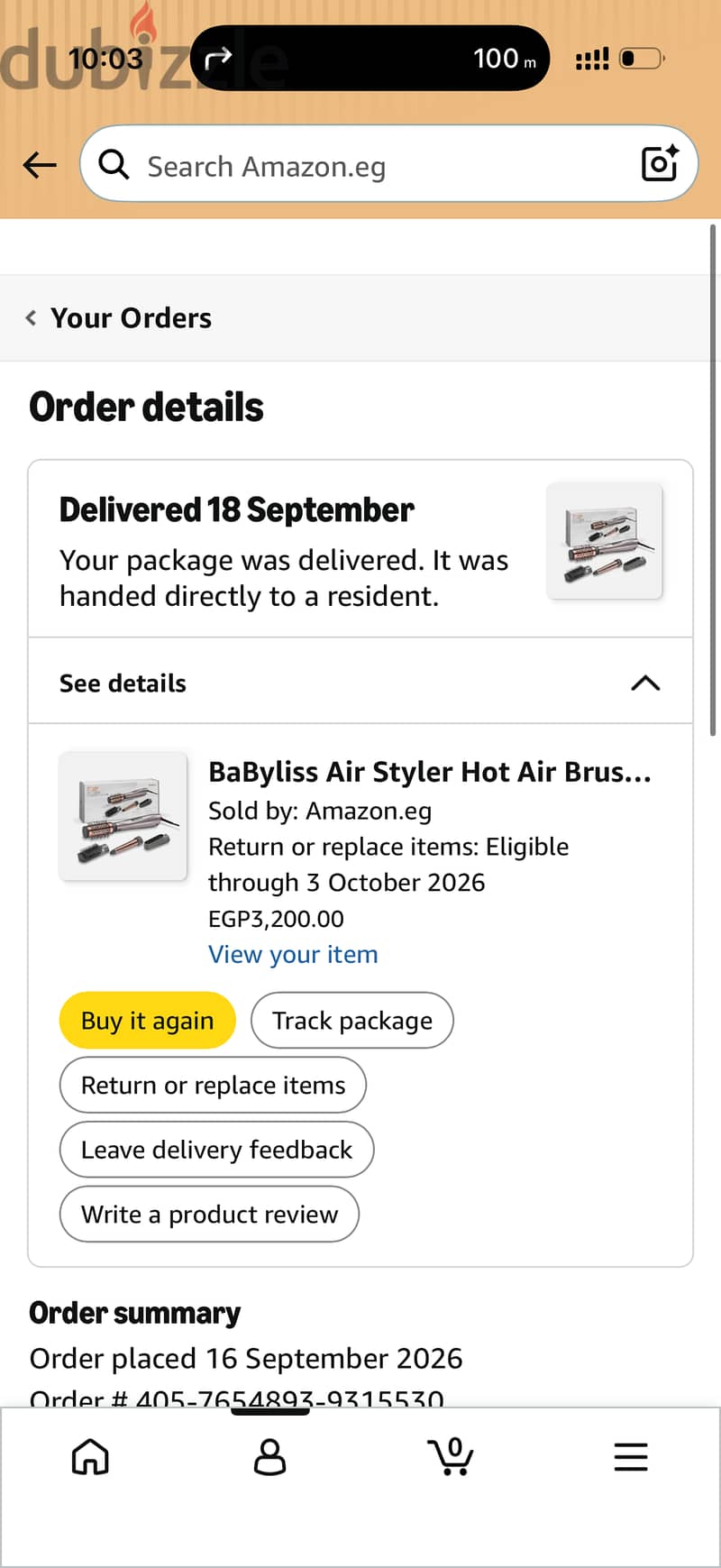Tap Buy it again button
The width and height of the screenshot is (721, 1568).
point(148,1021)
